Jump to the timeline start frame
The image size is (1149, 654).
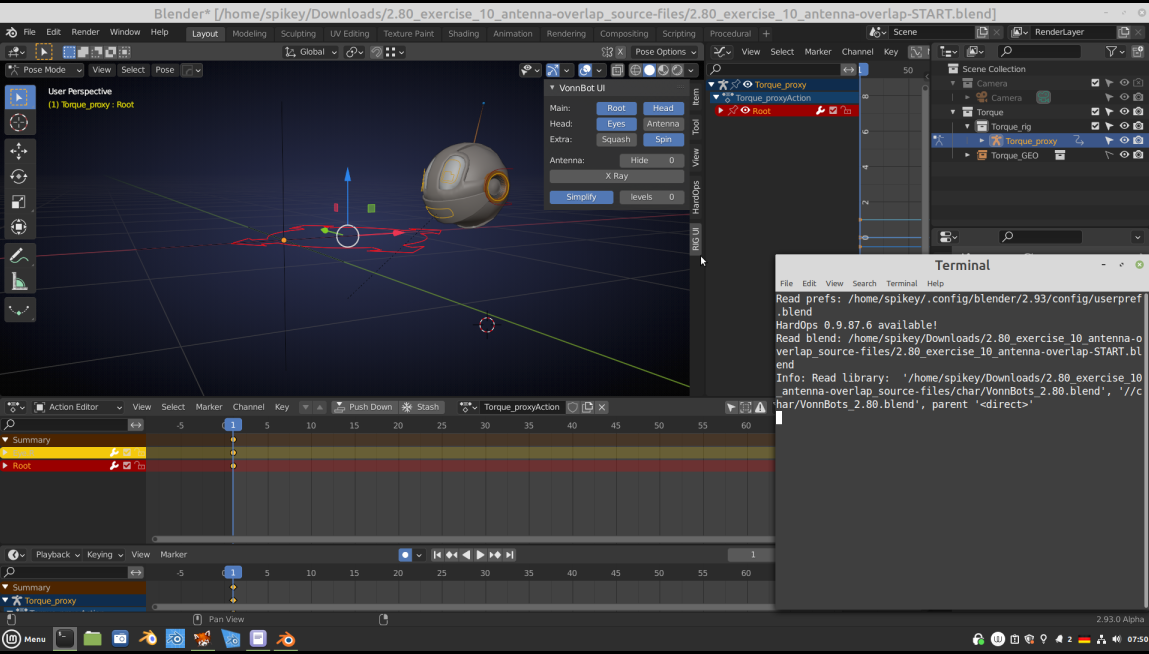pyautogui.click(x=437, y=555)
